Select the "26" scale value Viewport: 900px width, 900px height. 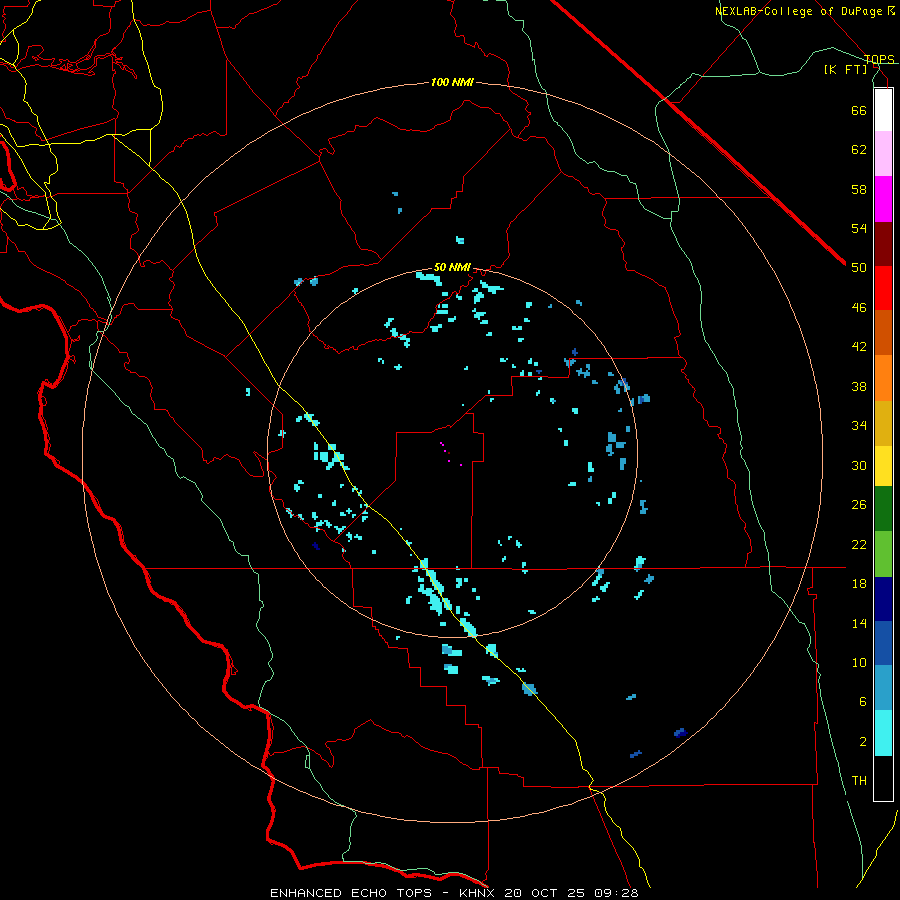click(x=859, y=505)
